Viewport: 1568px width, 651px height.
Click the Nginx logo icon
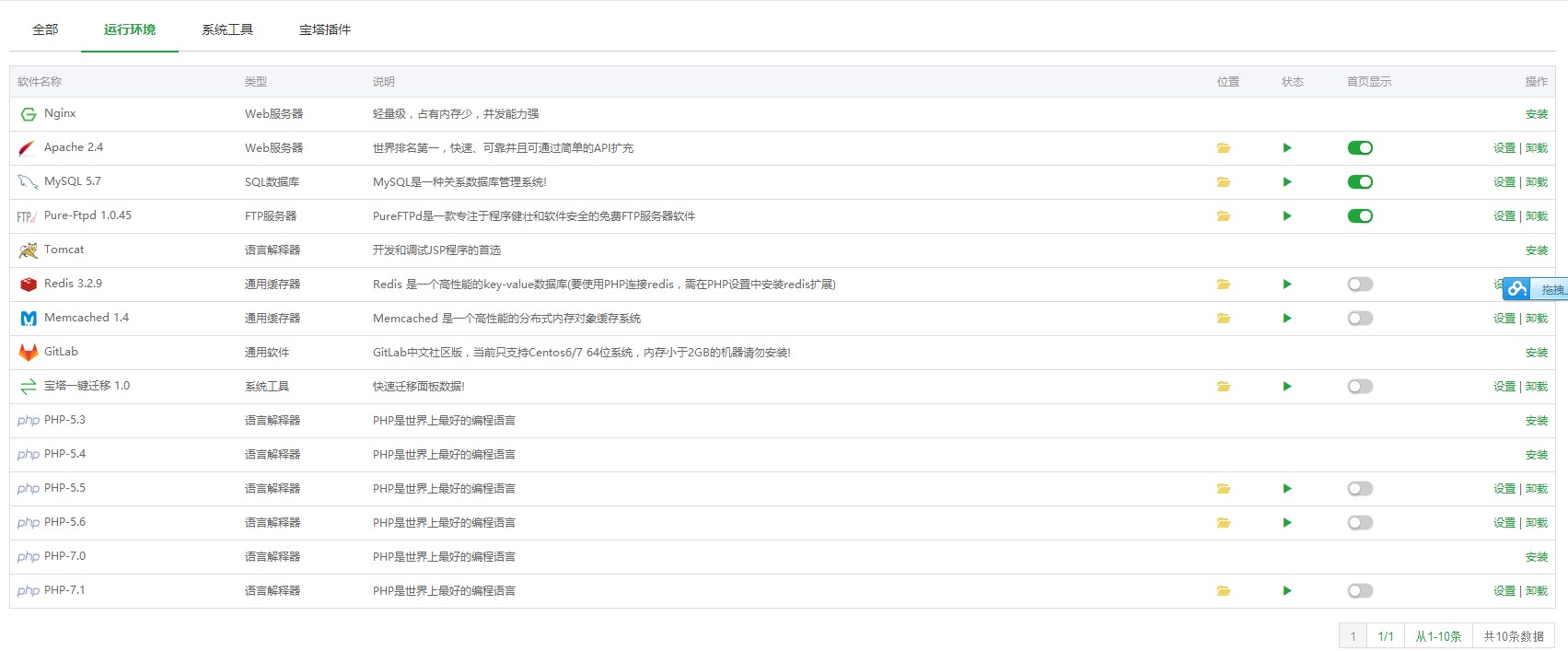point(29,114)
